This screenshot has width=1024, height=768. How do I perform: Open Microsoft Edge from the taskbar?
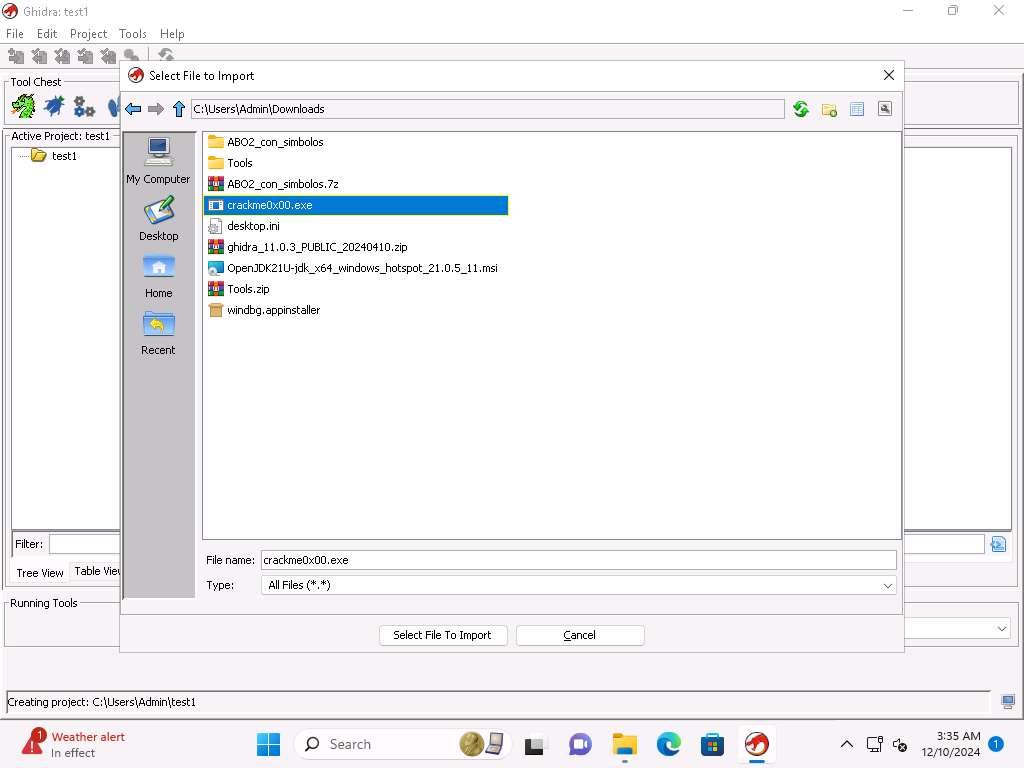point(668,744)
